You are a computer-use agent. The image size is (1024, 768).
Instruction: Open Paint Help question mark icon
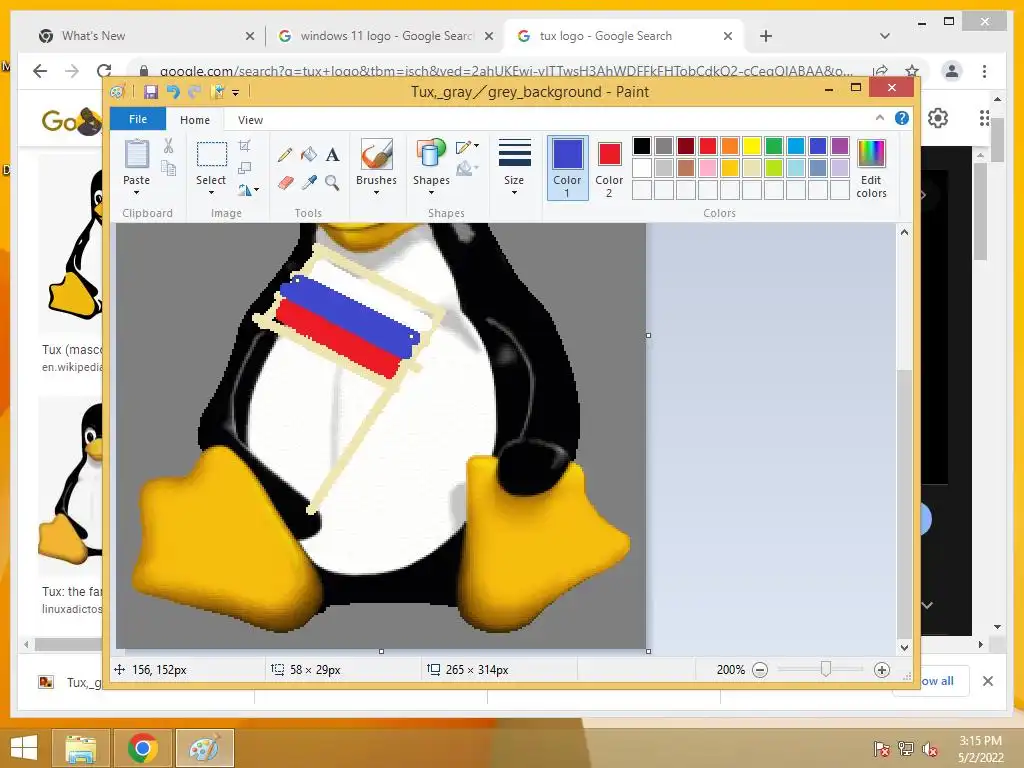902,118
